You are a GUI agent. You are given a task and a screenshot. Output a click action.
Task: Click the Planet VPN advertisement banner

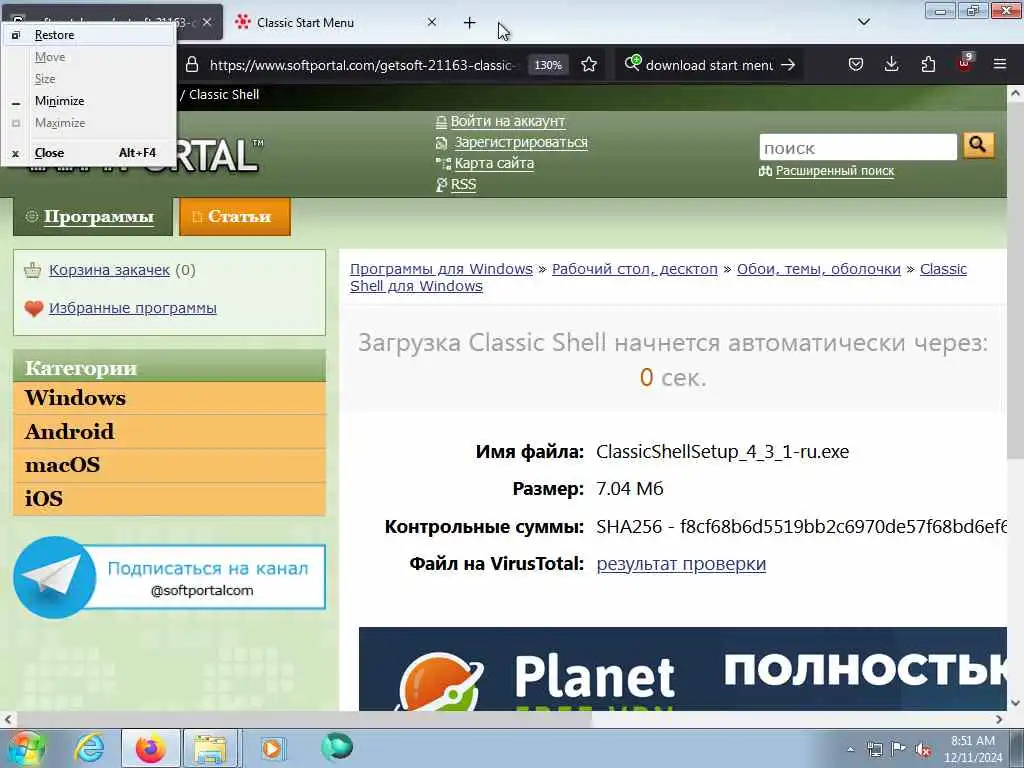coord(682,669)
